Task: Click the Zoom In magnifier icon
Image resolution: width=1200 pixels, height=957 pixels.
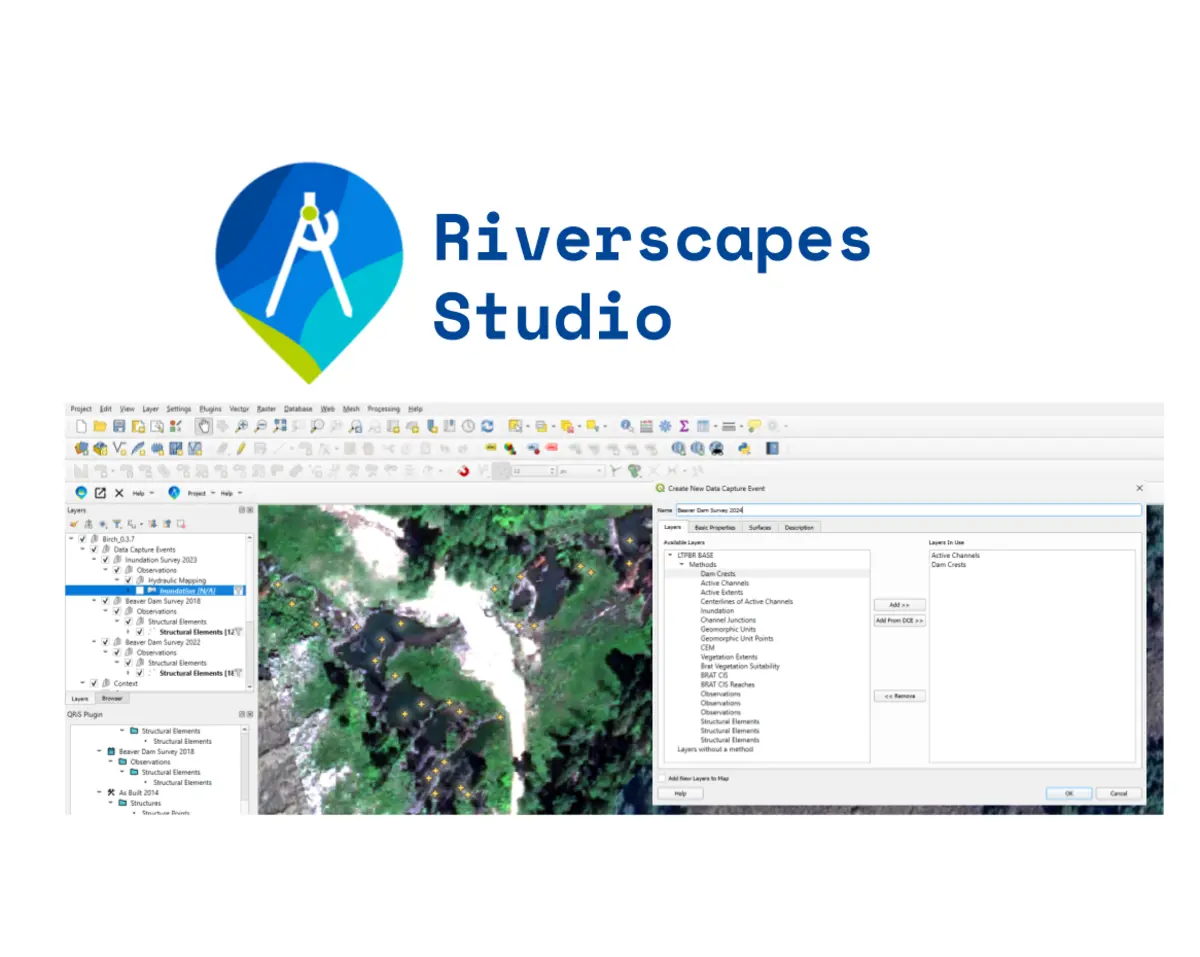Action: pyautogui.click(x=241, y=426)
